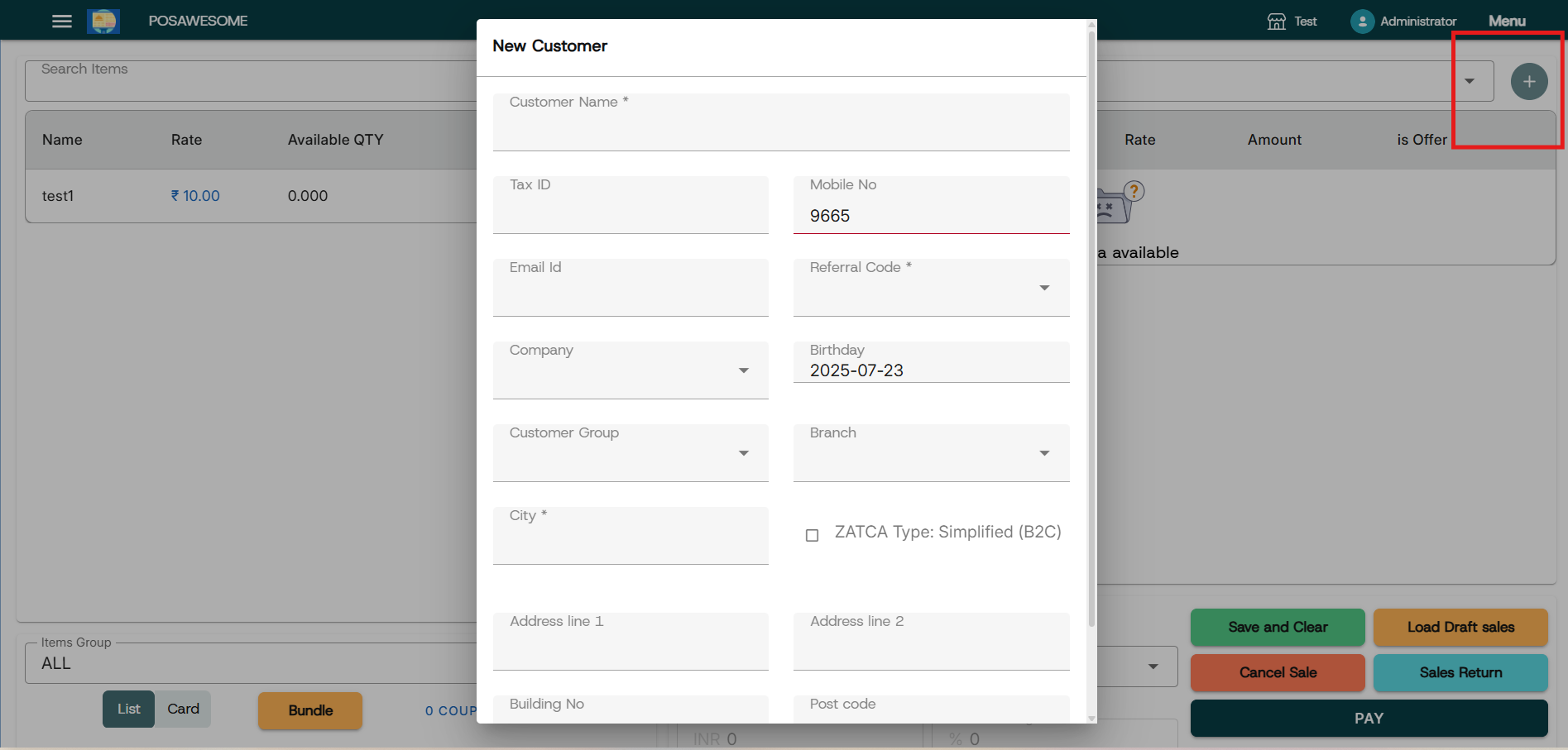The width and height of the screenshot is (1568, 750).
Task: Click the dialog vertical scrollbar
Action: coord(1091,331)
